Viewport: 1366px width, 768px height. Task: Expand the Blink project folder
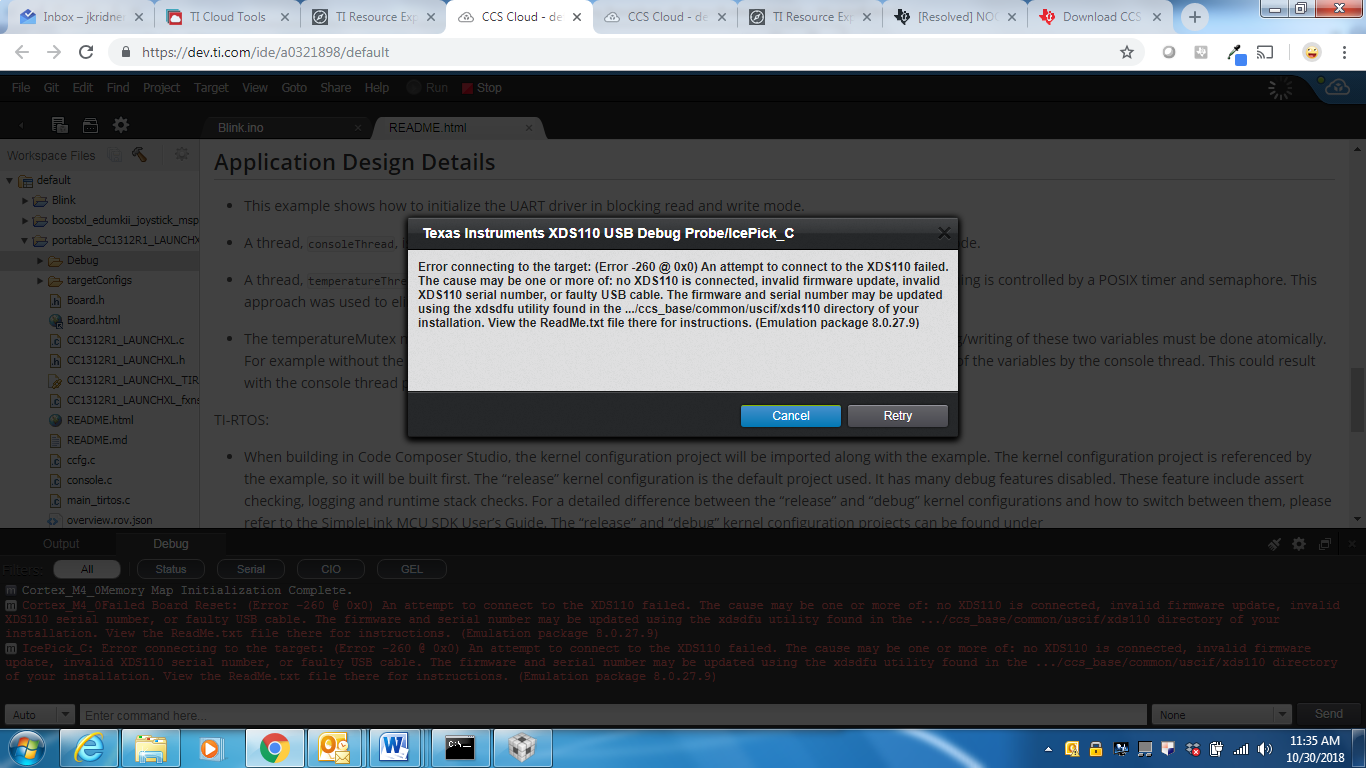coord(26,200)
